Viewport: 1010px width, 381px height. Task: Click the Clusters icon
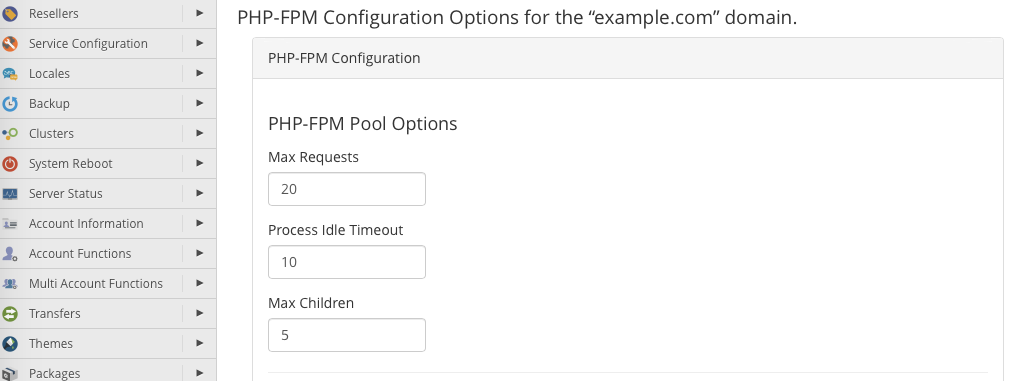[x=10, y=133]
